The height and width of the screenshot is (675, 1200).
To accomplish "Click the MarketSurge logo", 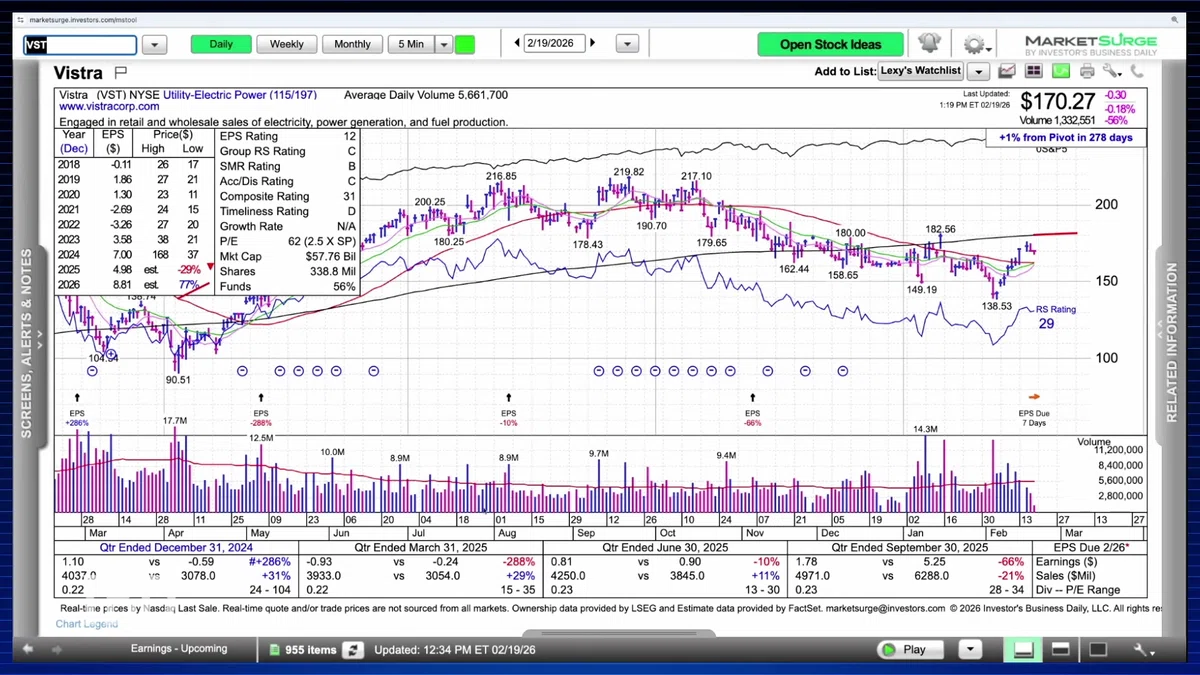I will click(x=1091, y=44).
